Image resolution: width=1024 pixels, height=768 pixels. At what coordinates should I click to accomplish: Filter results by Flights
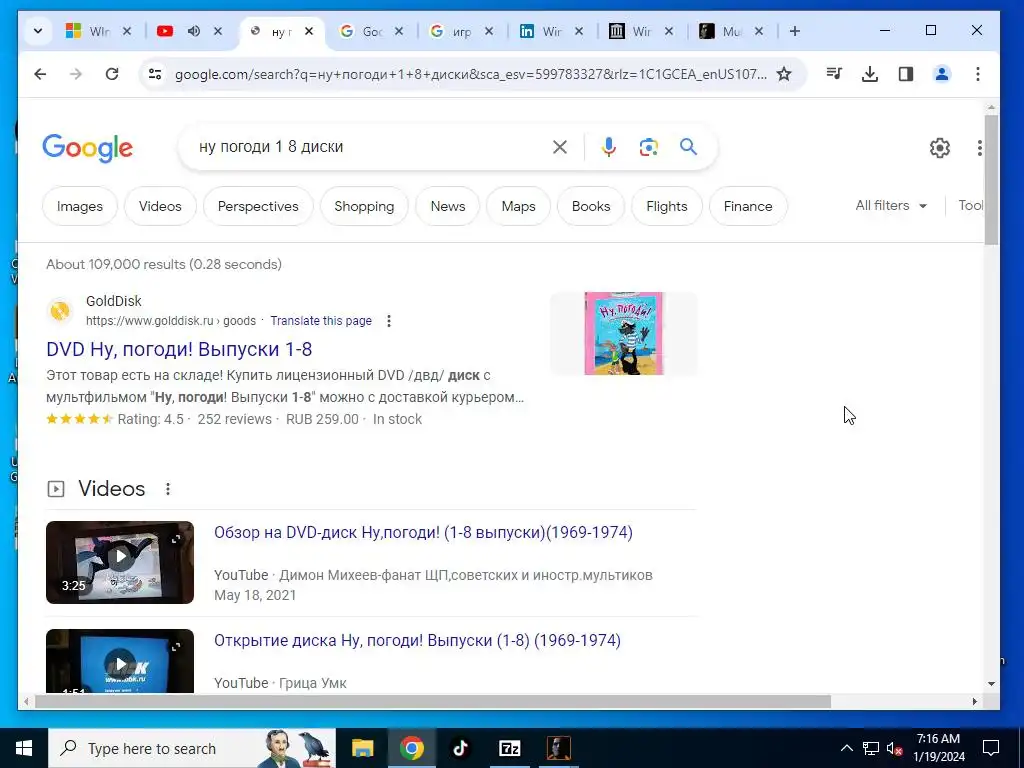667,206
